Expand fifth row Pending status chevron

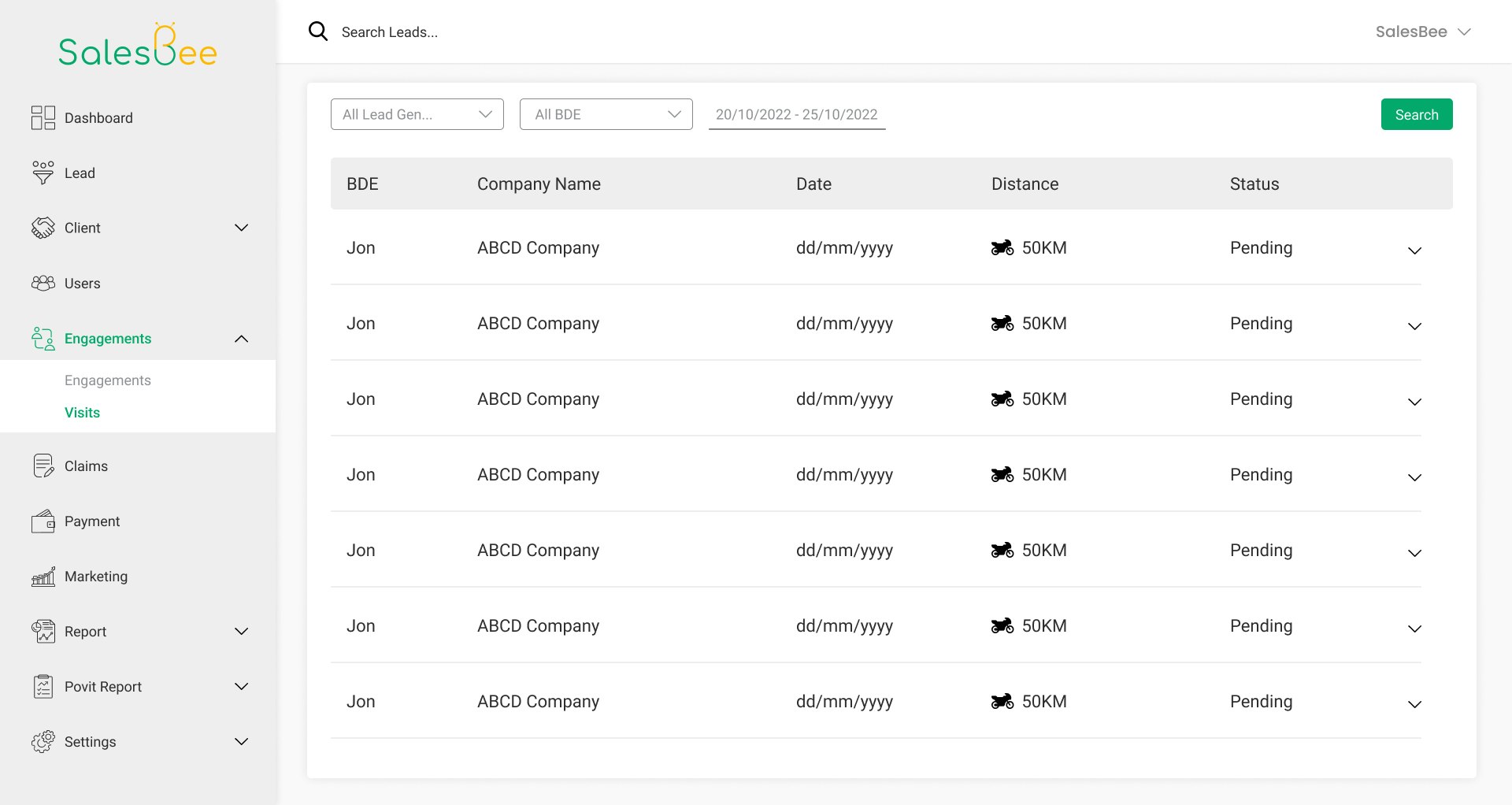coord(1414,553)
